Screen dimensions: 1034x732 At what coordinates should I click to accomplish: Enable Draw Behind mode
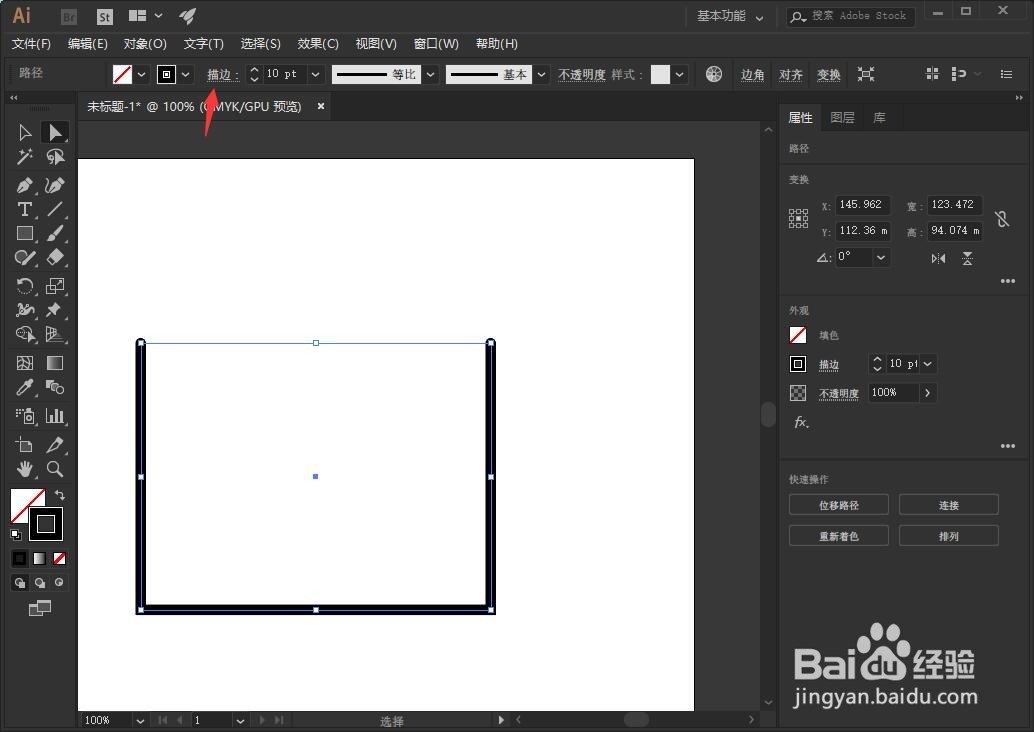tap(40, 583)
